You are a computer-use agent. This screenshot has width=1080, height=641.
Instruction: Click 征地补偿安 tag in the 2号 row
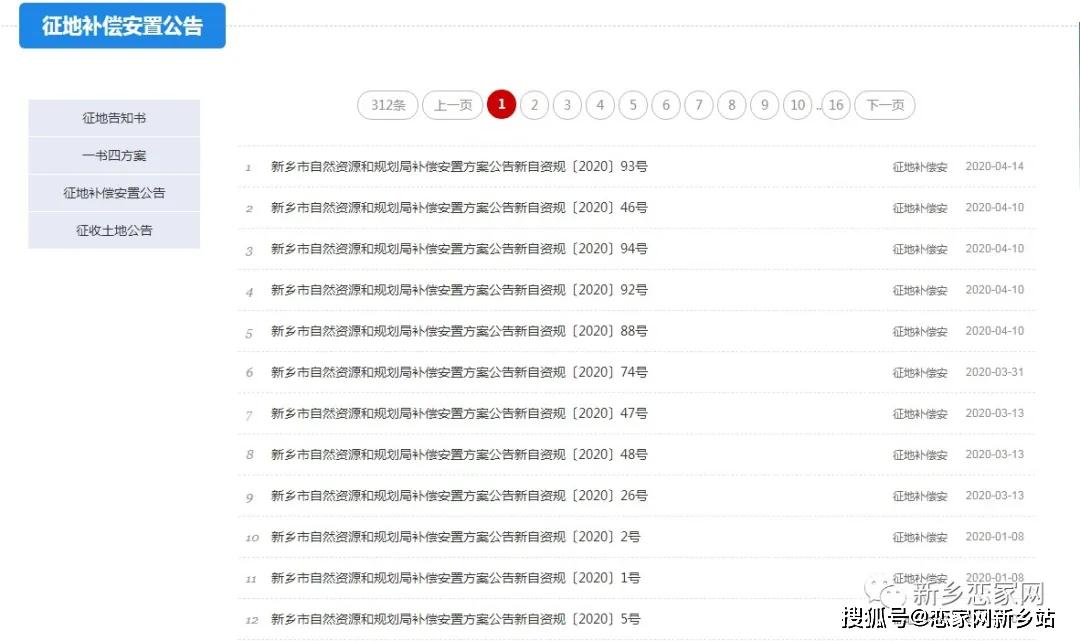(920, 537)
